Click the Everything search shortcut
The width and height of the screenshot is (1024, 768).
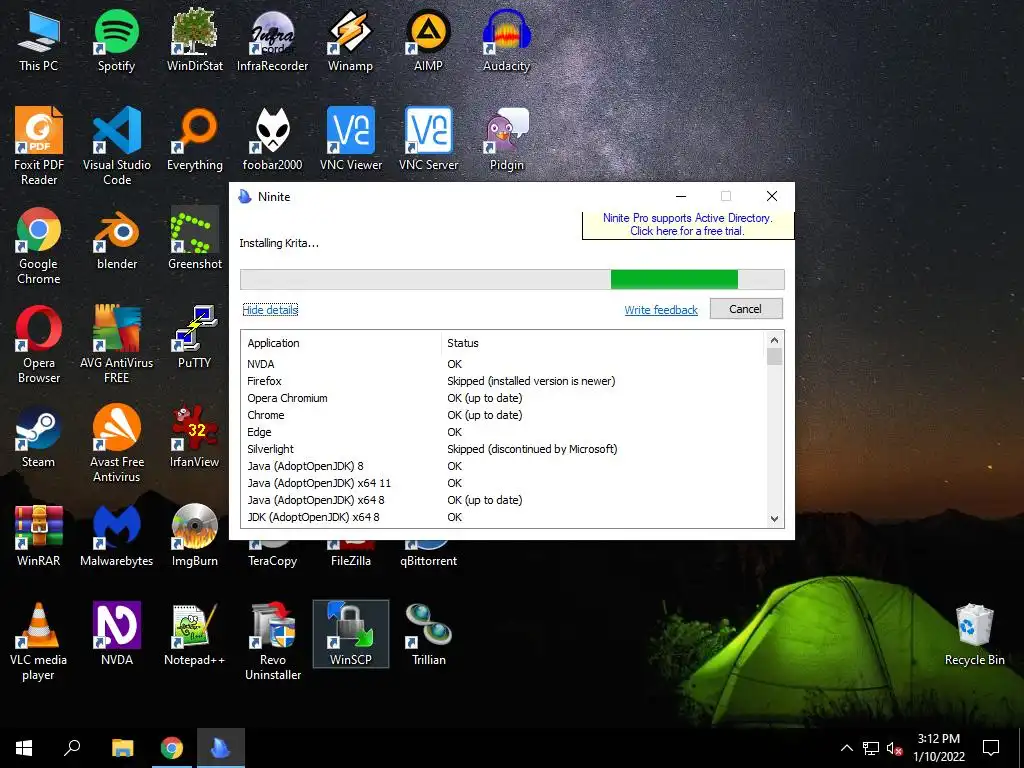pos(195,140)
